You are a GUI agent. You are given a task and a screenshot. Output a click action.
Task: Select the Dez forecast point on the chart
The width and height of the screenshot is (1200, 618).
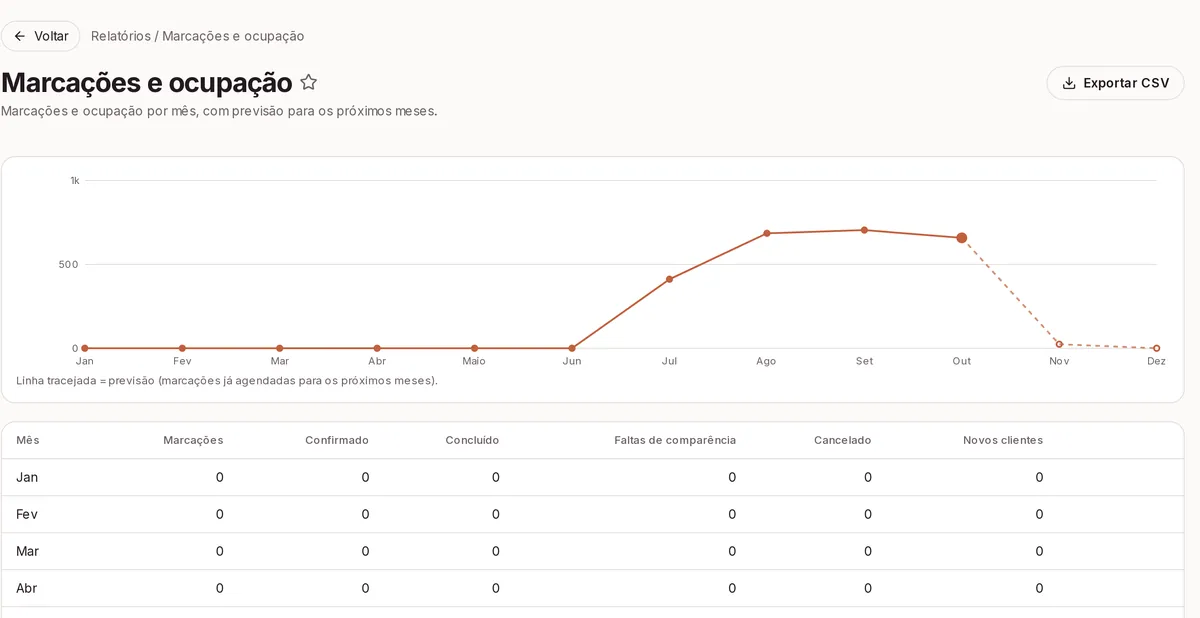1157,348
